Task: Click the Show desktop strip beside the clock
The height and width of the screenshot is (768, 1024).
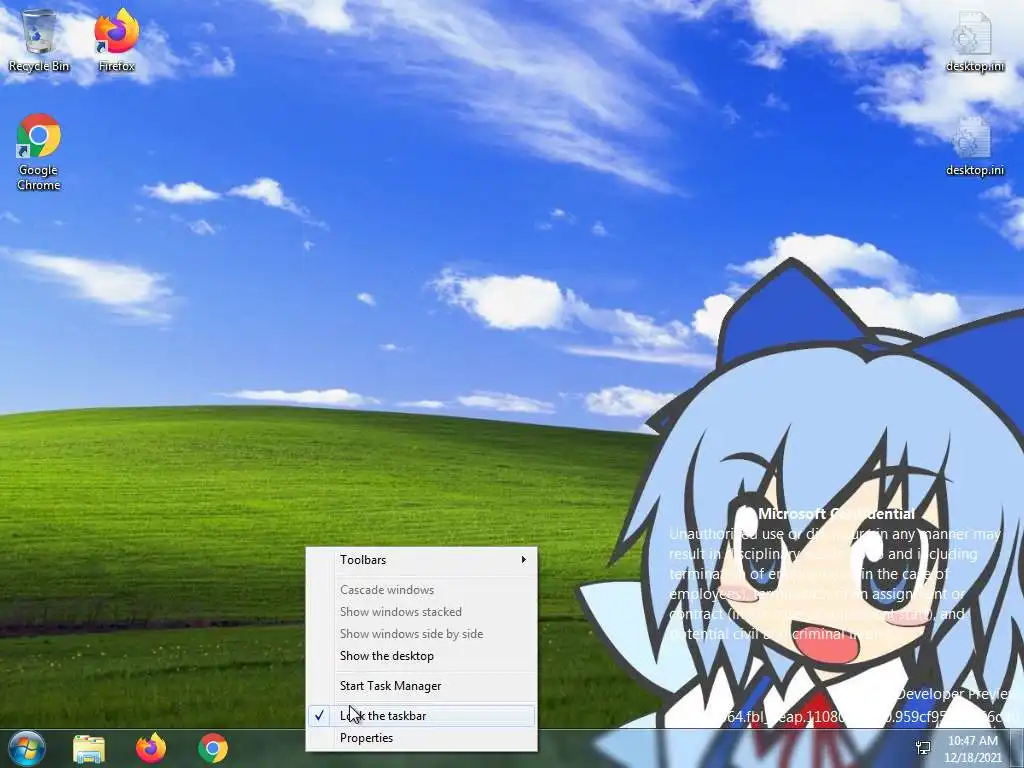Action: click(x=1017, y=748)
